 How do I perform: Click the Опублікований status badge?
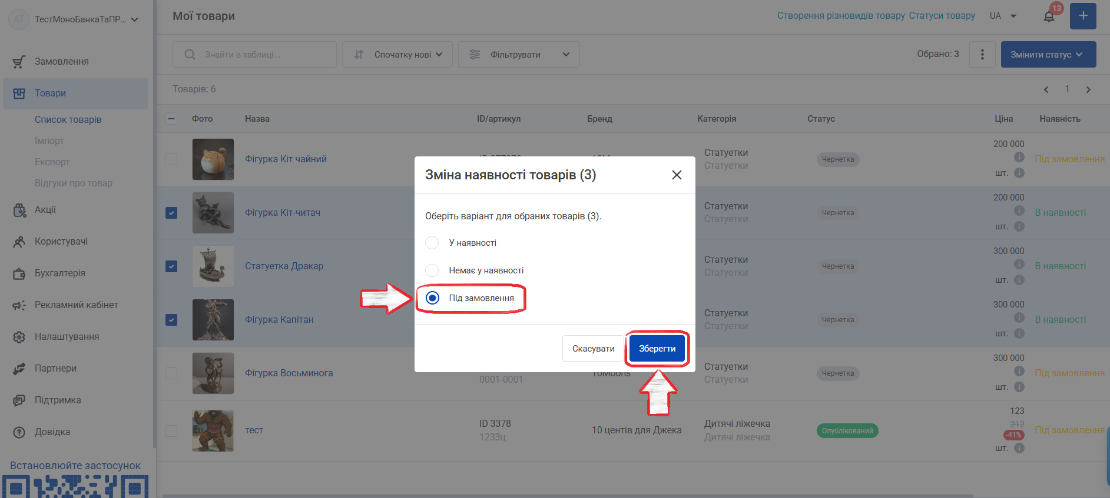click(847, 430)
